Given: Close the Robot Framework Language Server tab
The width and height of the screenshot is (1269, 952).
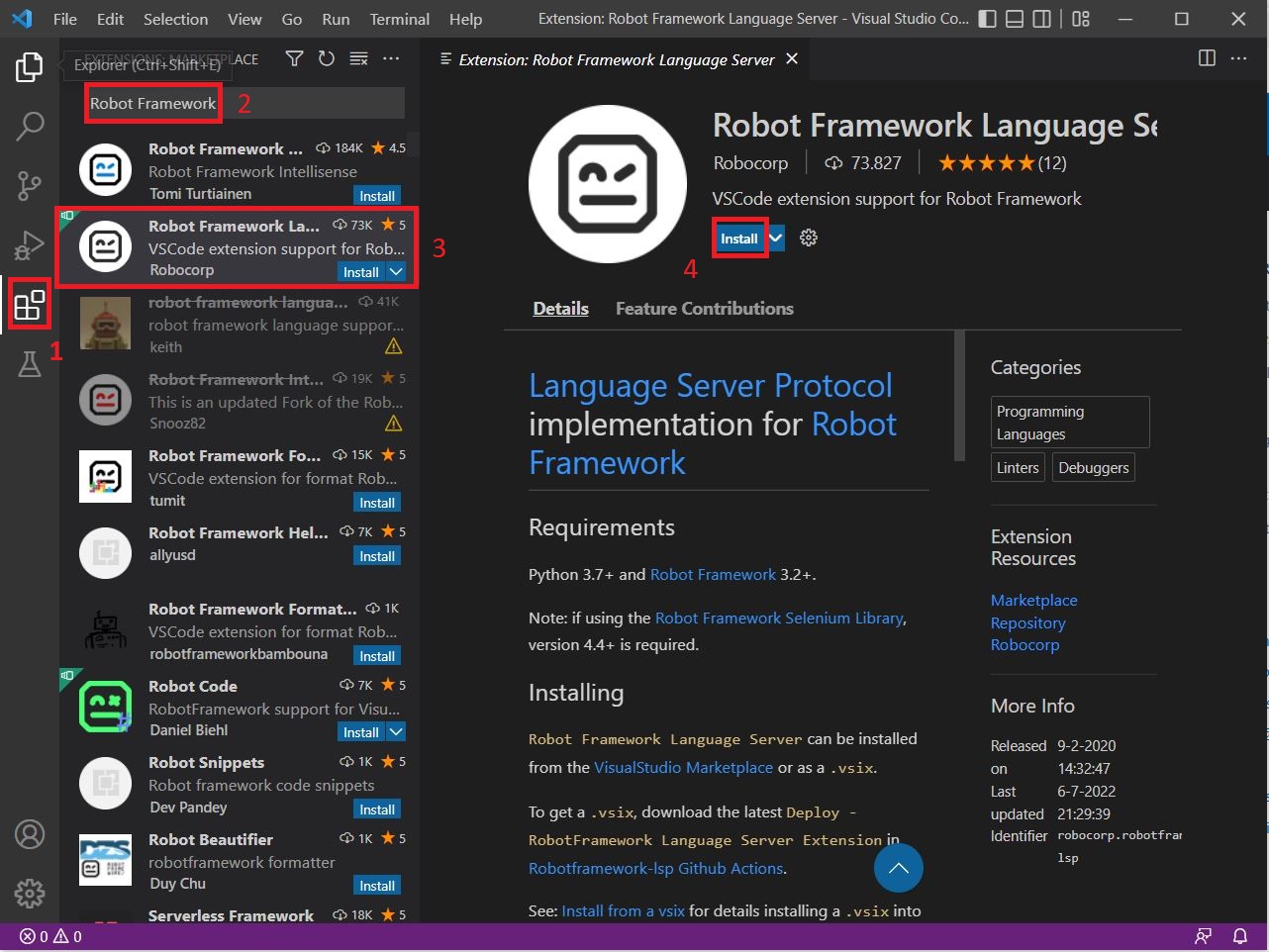Looking at the screenshot, I should (x=792, y=59).
